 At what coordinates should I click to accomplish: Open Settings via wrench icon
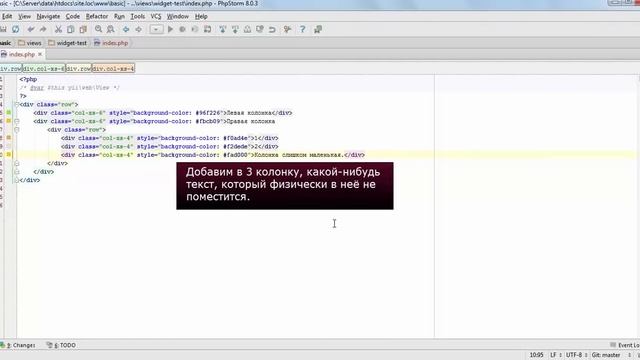[x=287, y=29]
